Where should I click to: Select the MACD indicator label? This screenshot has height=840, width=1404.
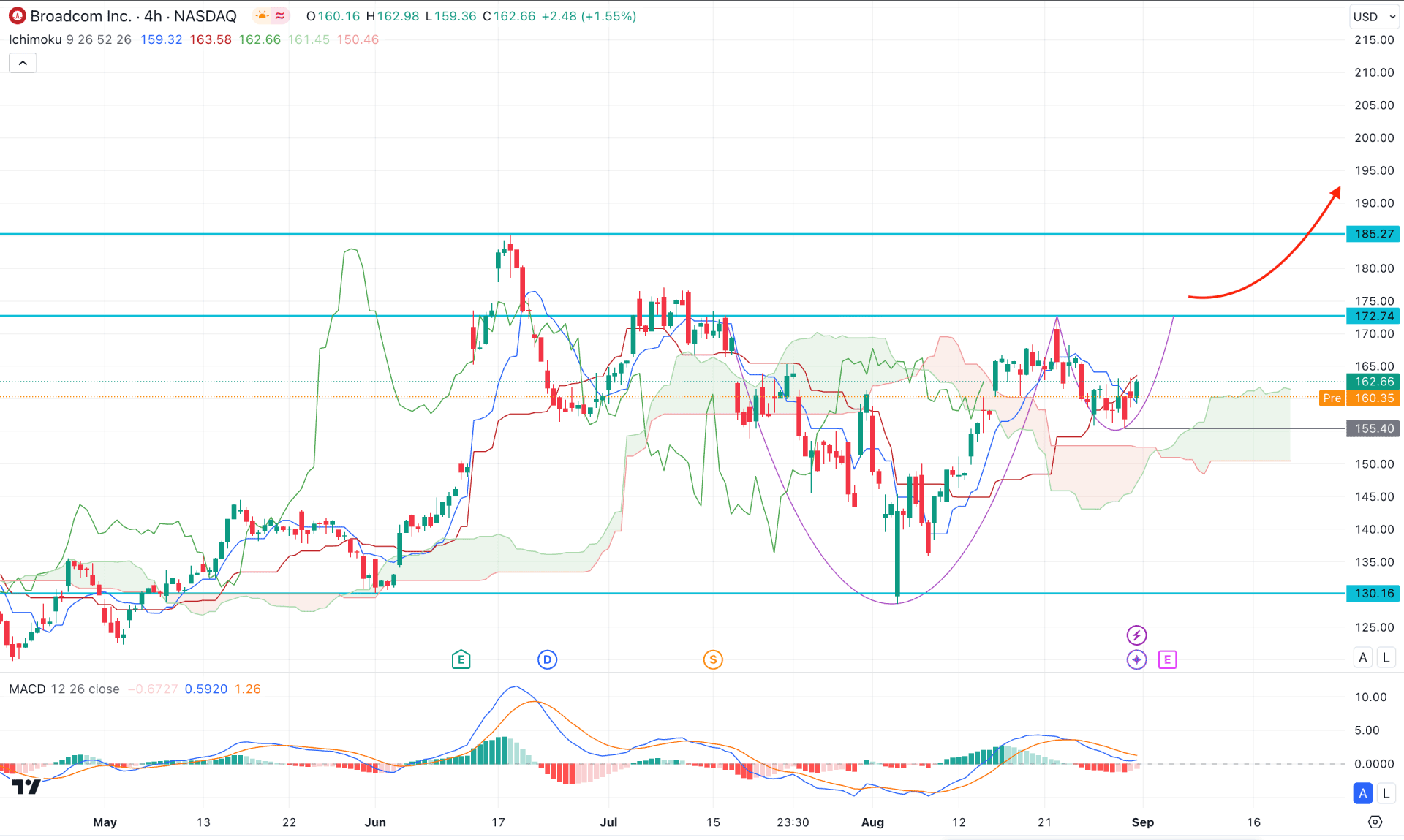[27, 689]
